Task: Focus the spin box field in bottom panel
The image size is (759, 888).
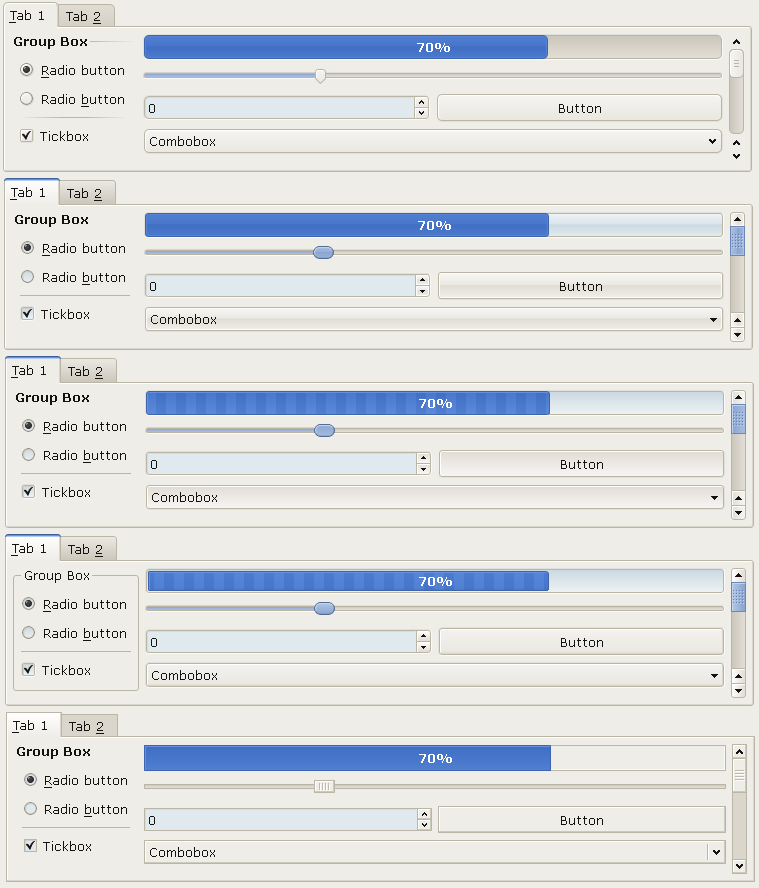Action: [x=282, y=819]
